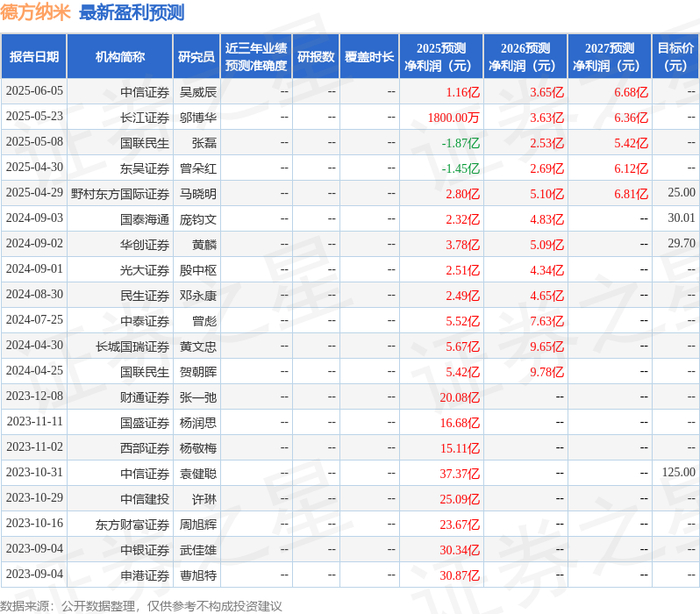Click the 20.08亿 forecast value
This screenshot has width=700, height=614.
[460, 398]
